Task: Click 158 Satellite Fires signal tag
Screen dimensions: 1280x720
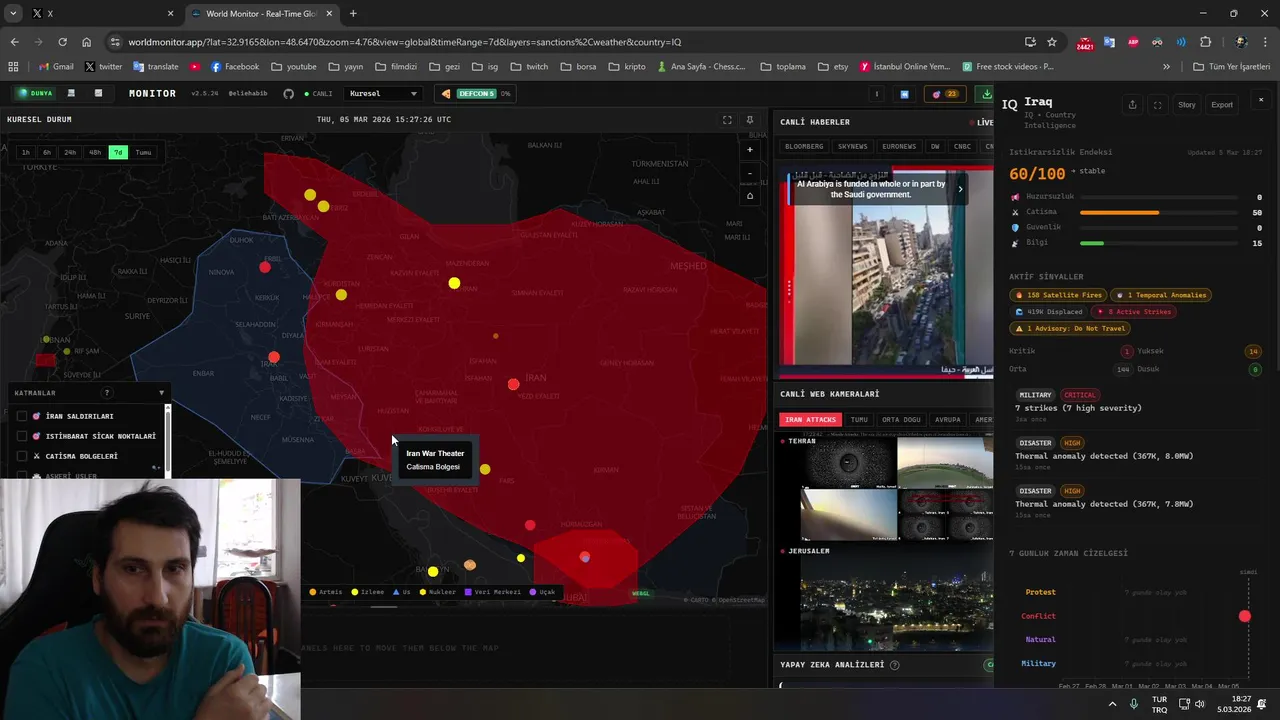Action: [1059, 295]
